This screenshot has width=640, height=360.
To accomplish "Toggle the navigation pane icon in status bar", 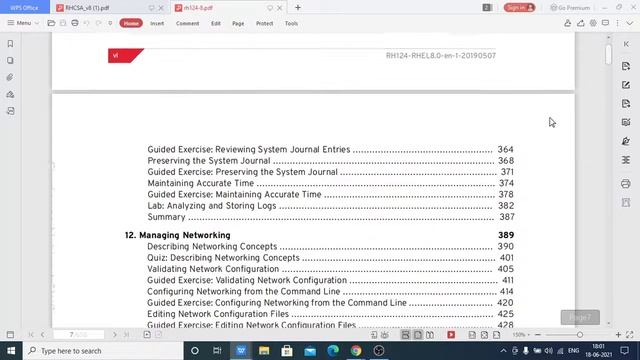I will click(10, 335).
